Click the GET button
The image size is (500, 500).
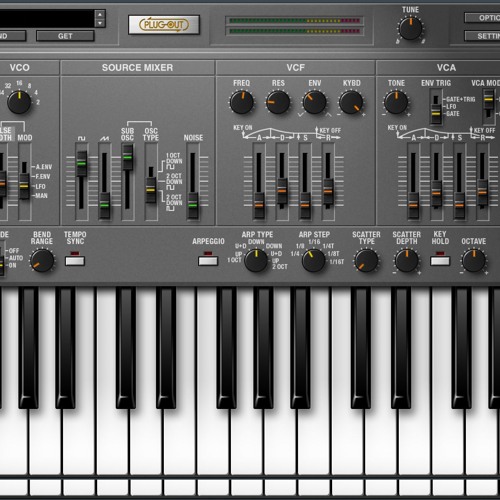click(65, 36)
